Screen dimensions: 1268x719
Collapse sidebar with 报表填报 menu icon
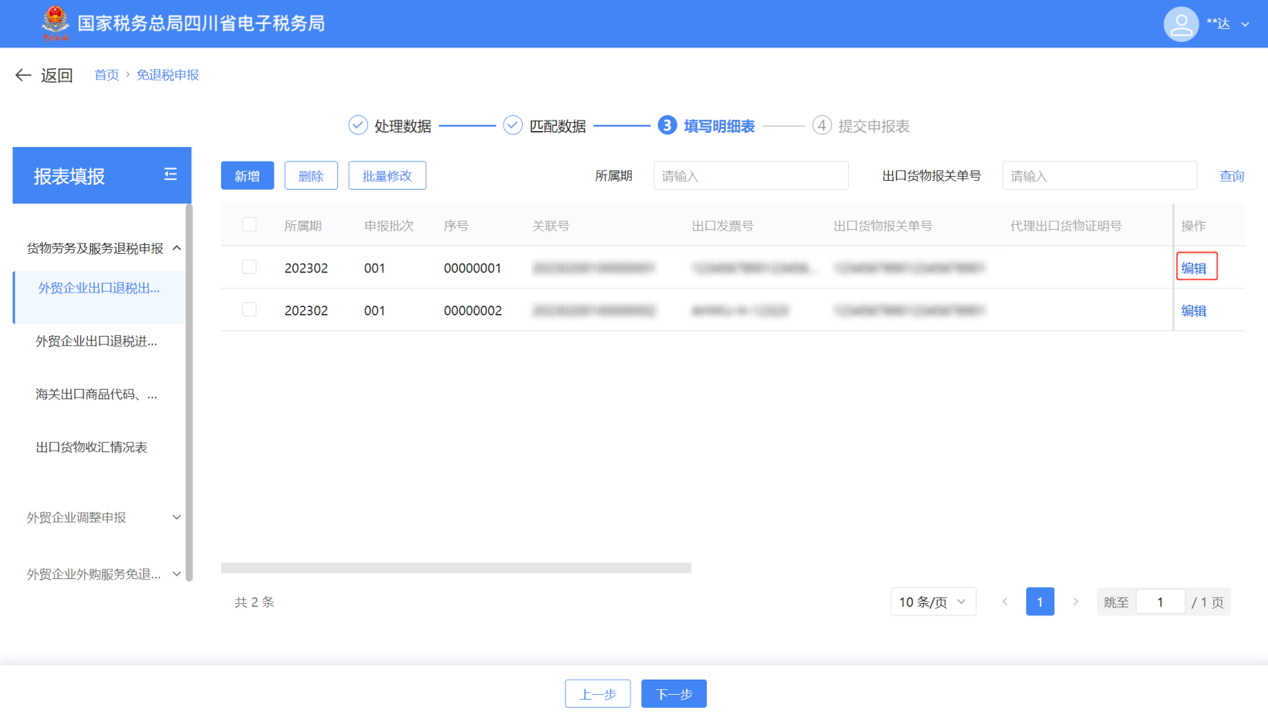coord(170,175)
